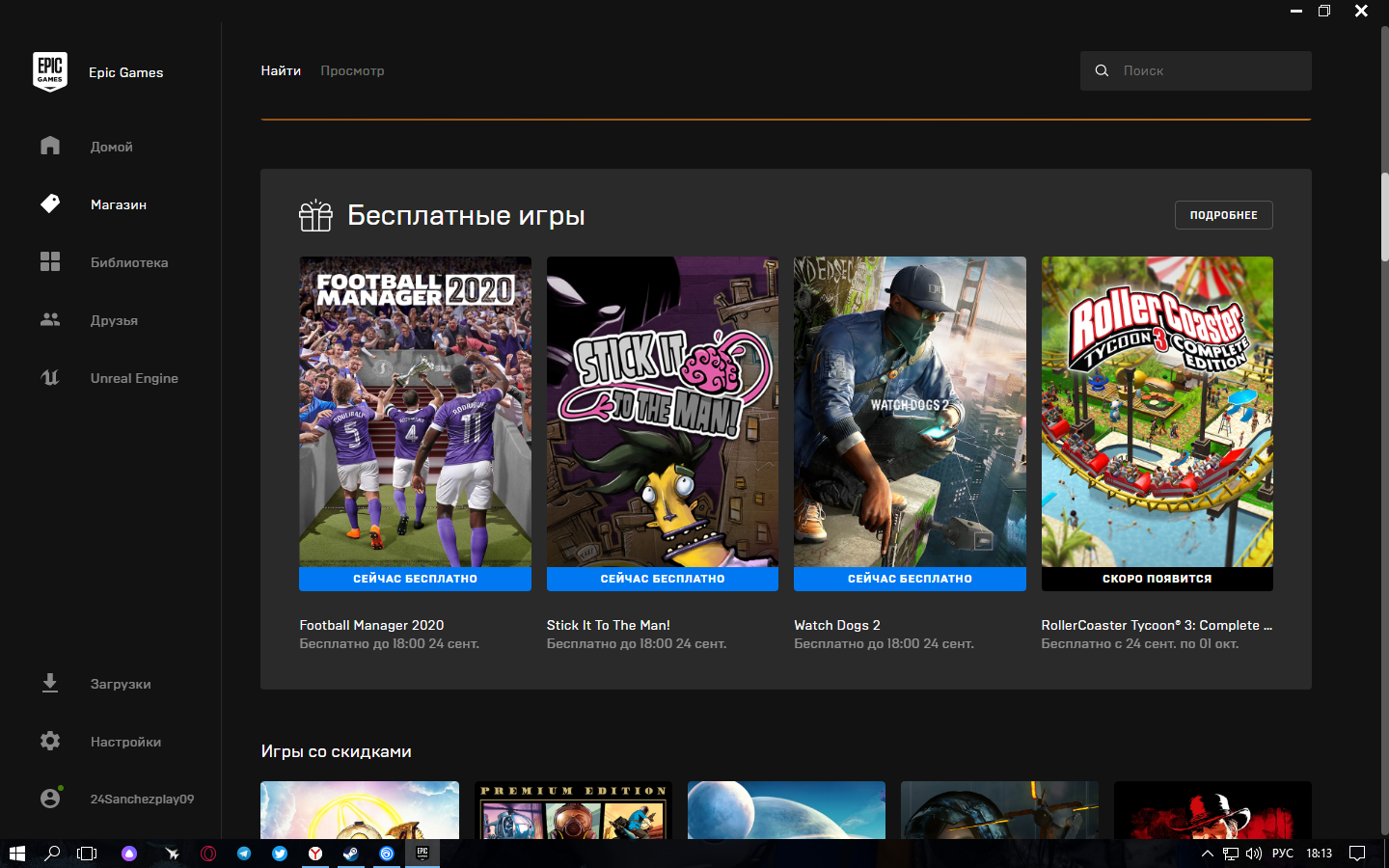1389x868 pixels.
Task: Switch to the Просмотр tab
Action: click(x=352, y=70)
